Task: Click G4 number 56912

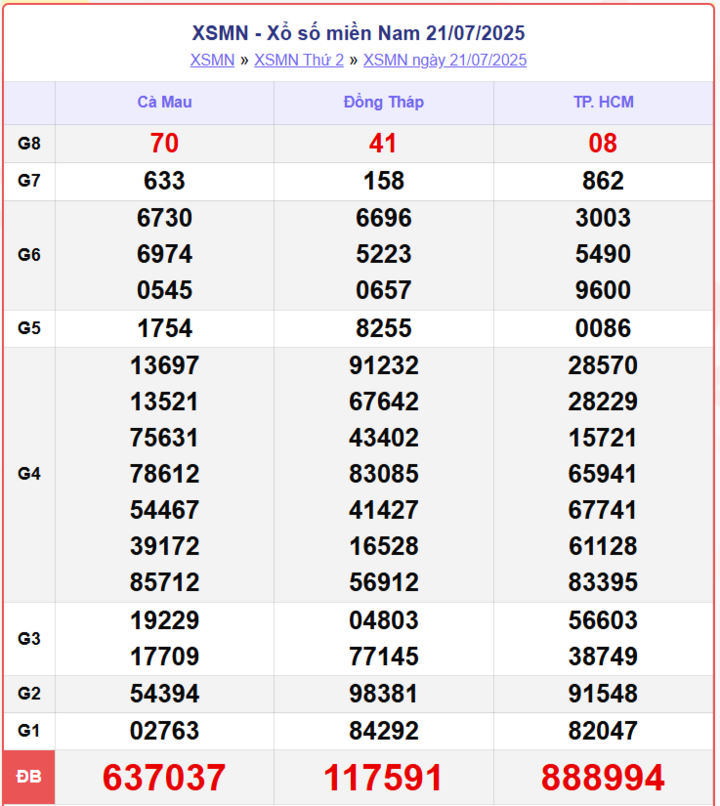Action: pyautogui.click(x=384, y=582)
